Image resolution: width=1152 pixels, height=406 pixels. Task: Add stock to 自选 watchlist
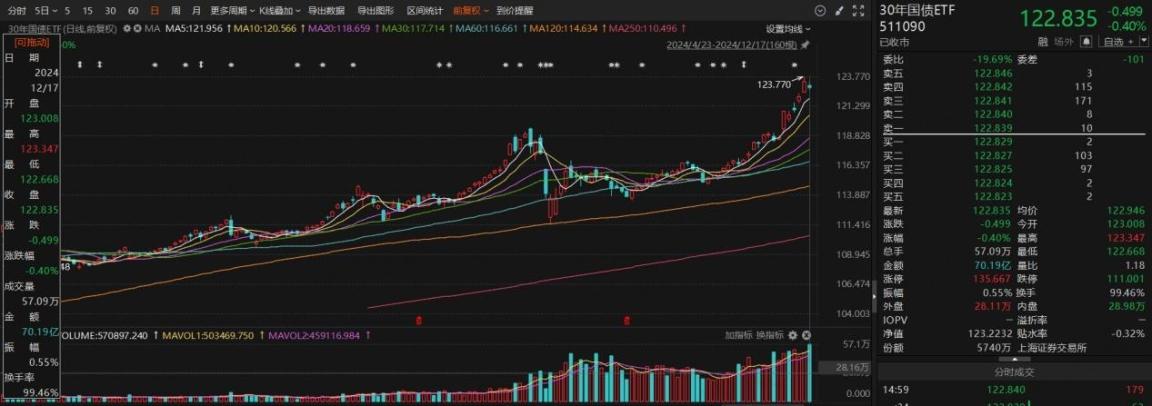[x=1116, y=41]
